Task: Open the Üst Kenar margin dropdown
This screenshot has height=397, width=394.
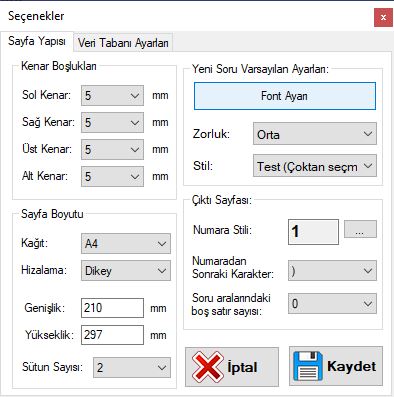Action: (x=112, y=150)
